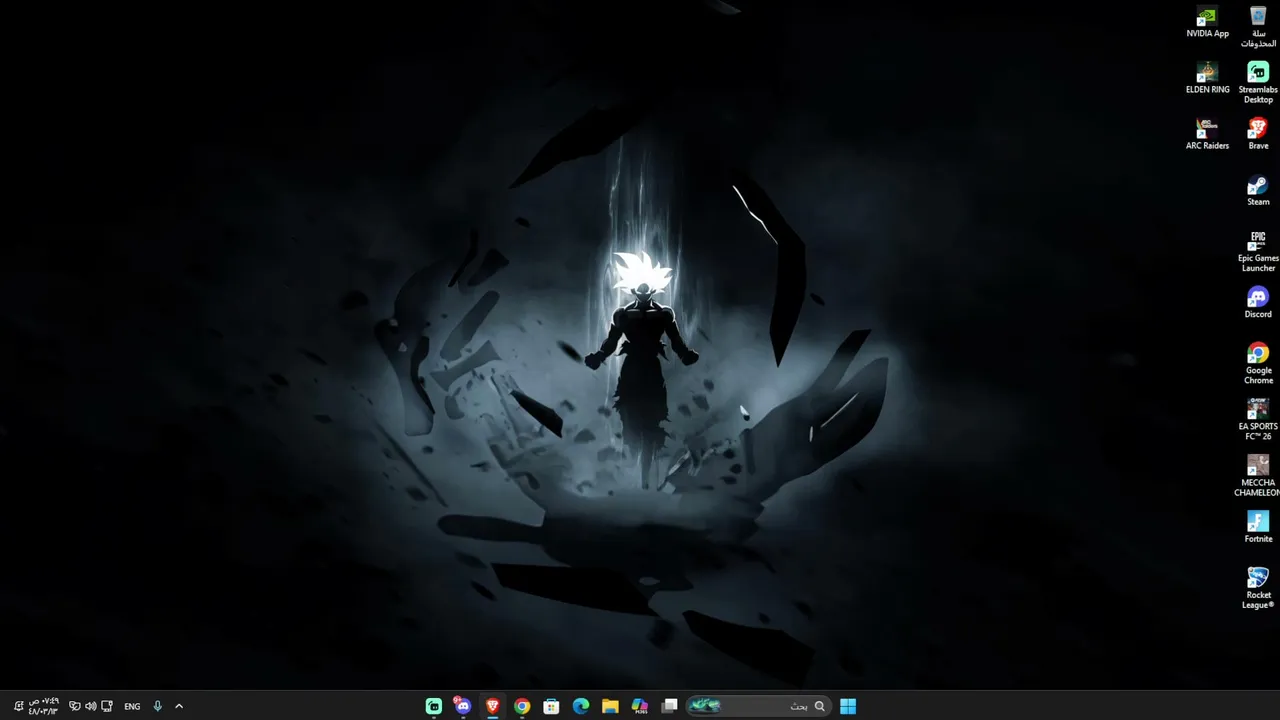Click the Discord desktop shortcut
Screen dimensions: 1280x720
(1258, 302)
